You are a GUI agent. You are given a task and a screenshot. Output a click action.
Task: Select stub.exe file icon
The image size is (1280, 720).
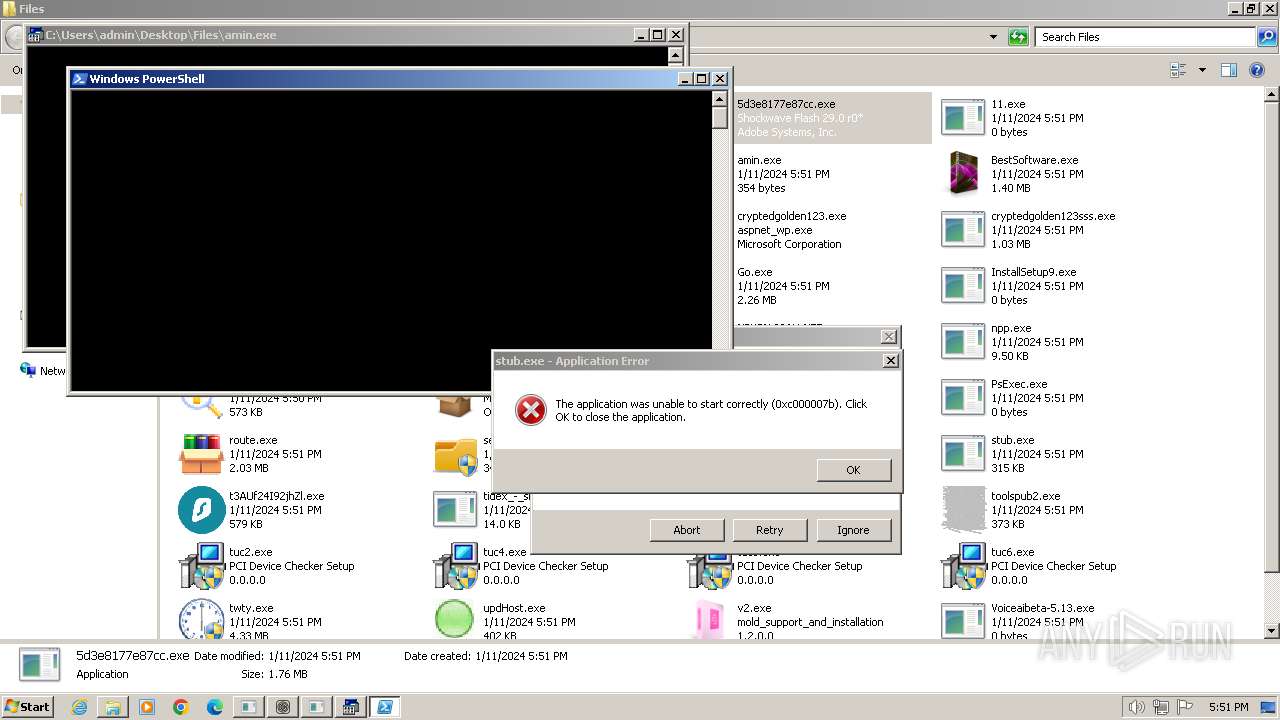tap(963, 454)
